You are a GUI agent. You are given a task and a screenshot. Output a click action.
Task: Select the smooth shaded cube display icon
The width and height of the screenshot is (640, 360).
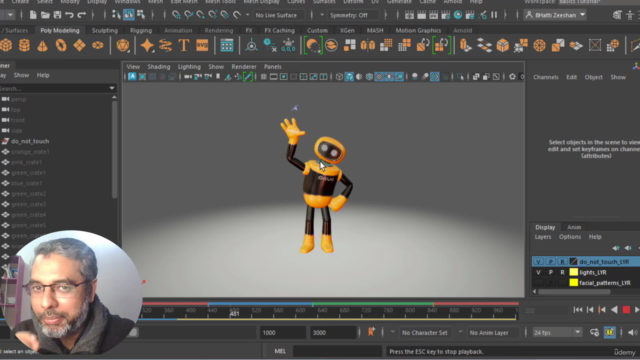coord(349,77)
